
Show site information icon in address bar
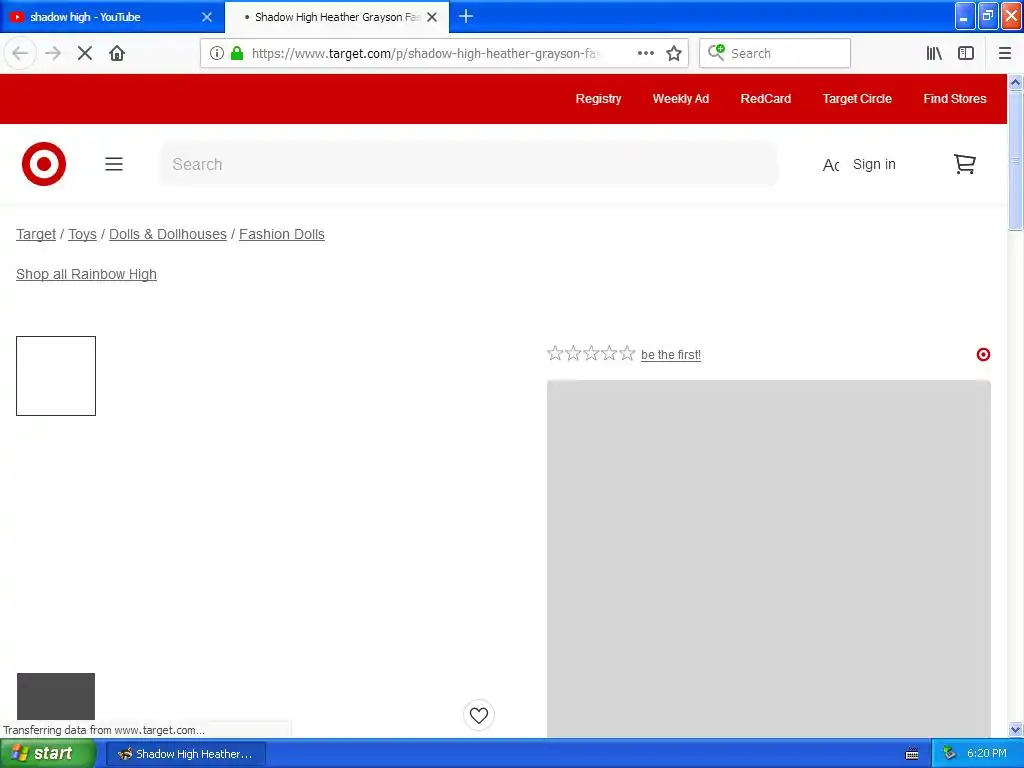[217, 54]
